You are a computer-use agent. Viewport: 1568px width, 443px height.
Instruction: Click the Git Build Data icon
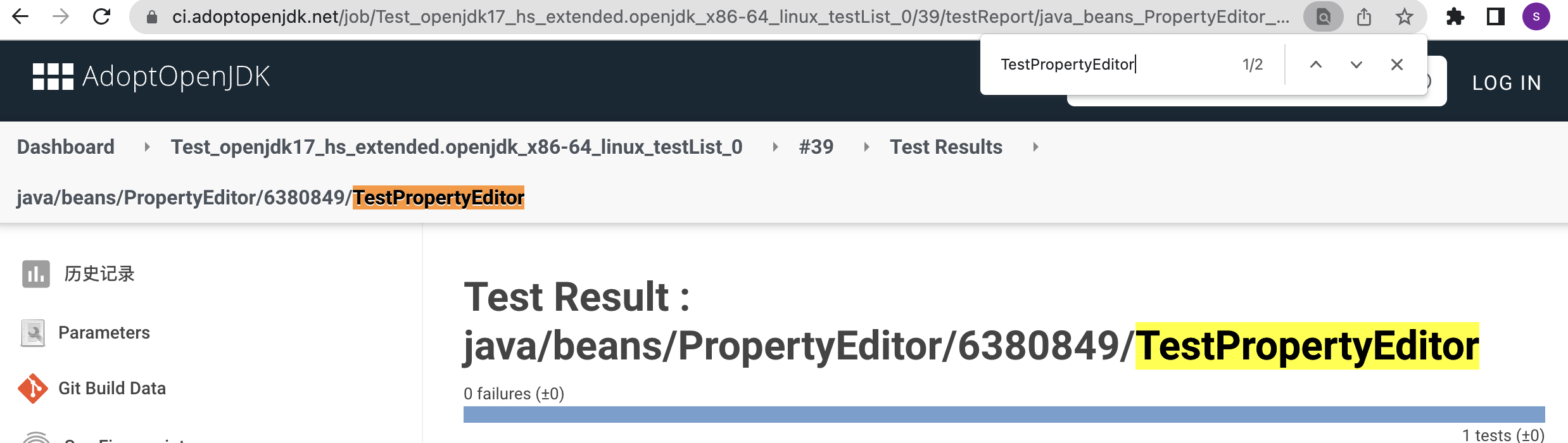pyautogui.click(x=33, y=389)
